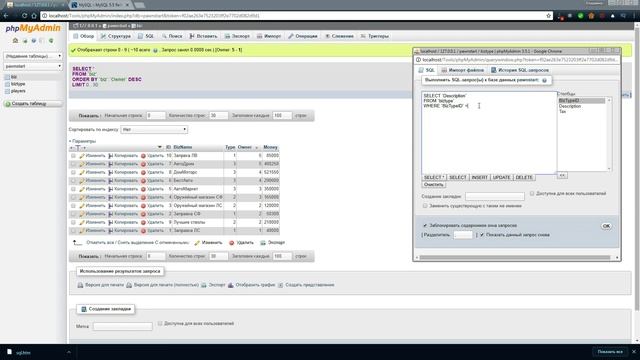Click Показать button in top bar
This screenshot has height=360, width=640.
89,116
